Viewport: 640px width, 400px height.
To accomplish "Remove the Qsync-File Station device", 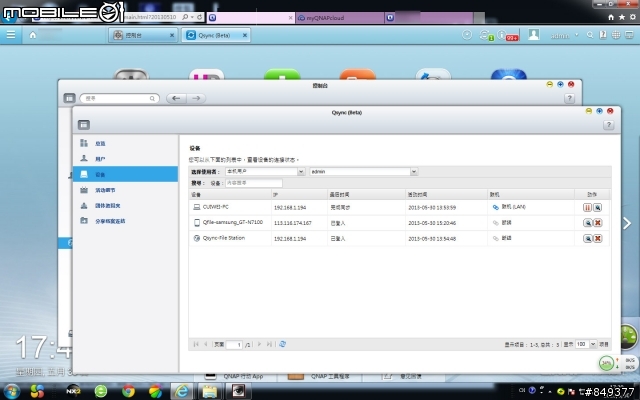I will tap(598, 238).
